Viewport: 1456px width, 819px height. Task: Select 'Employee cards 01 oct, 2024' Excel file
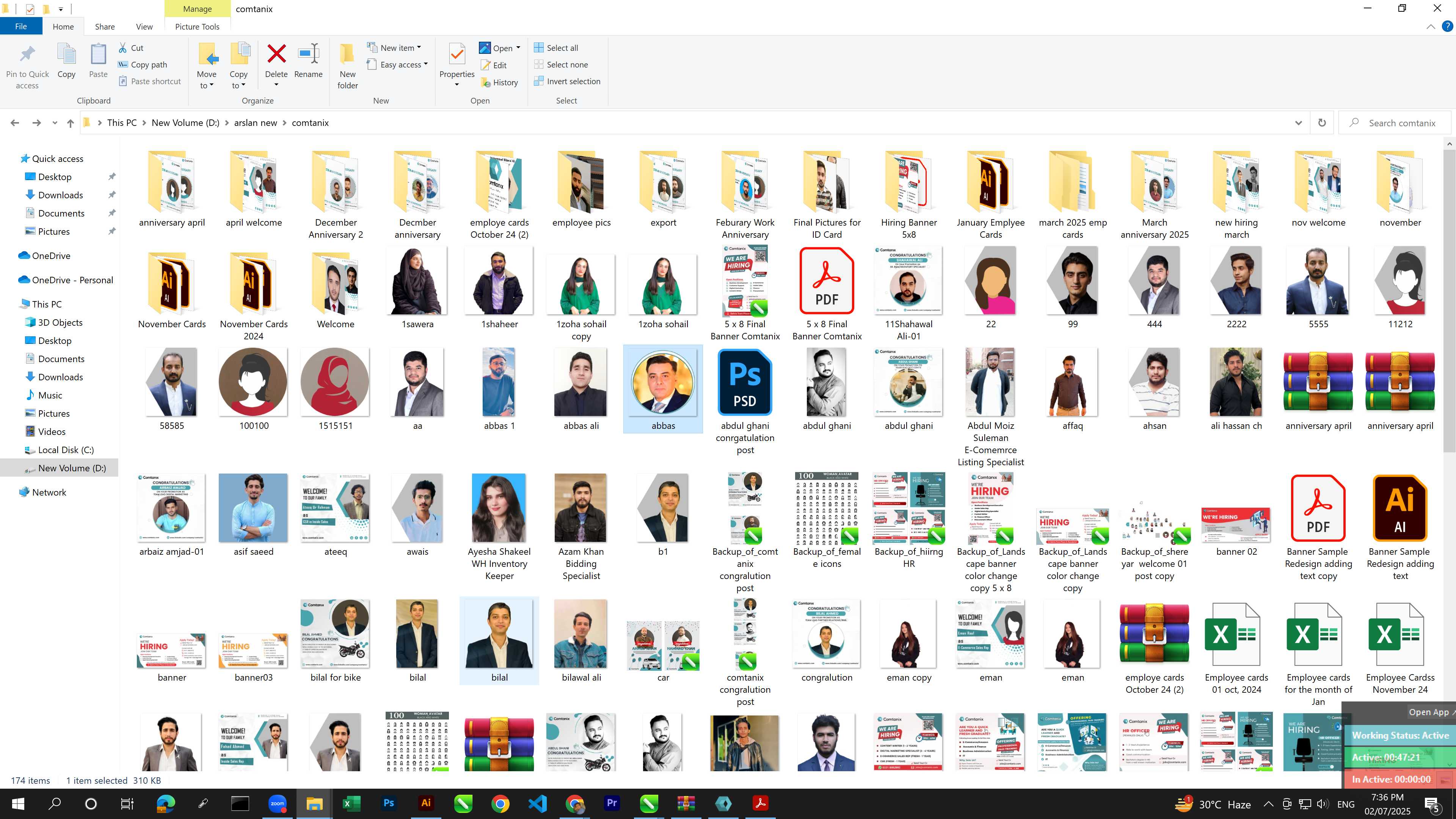1236,648
